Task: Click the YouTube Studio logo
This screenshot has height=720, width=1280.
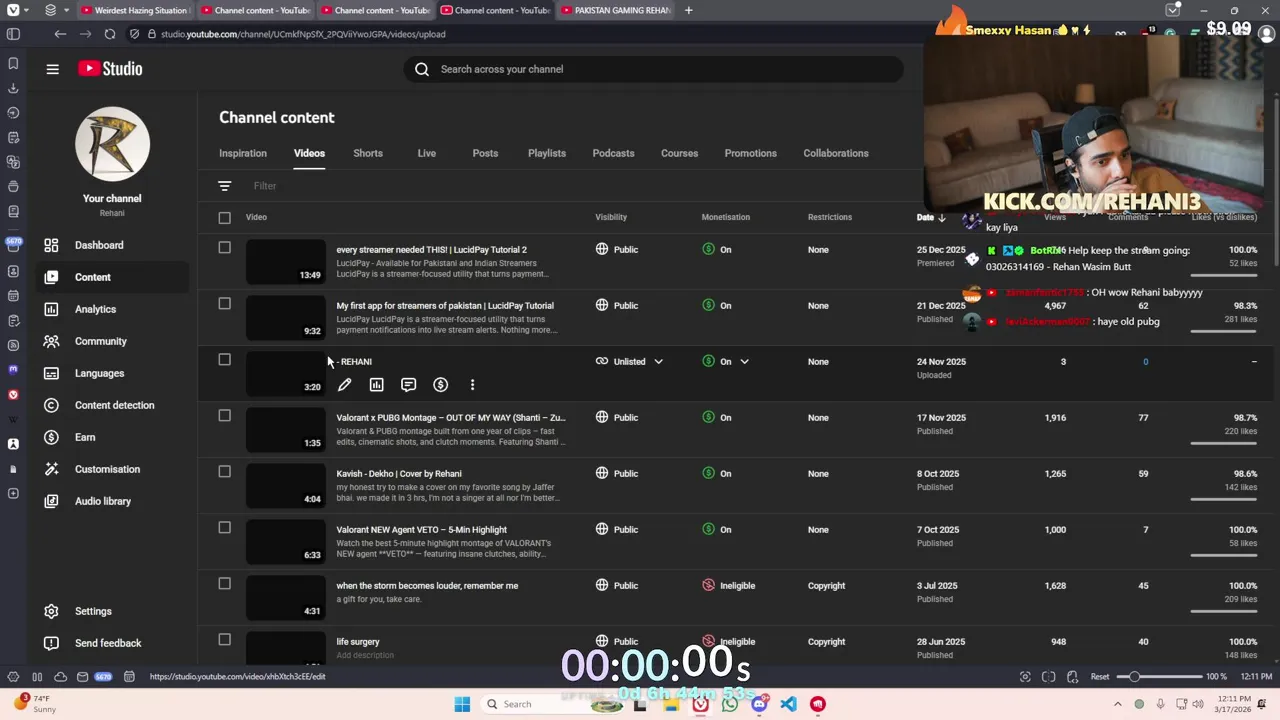Action: [110, 69]
